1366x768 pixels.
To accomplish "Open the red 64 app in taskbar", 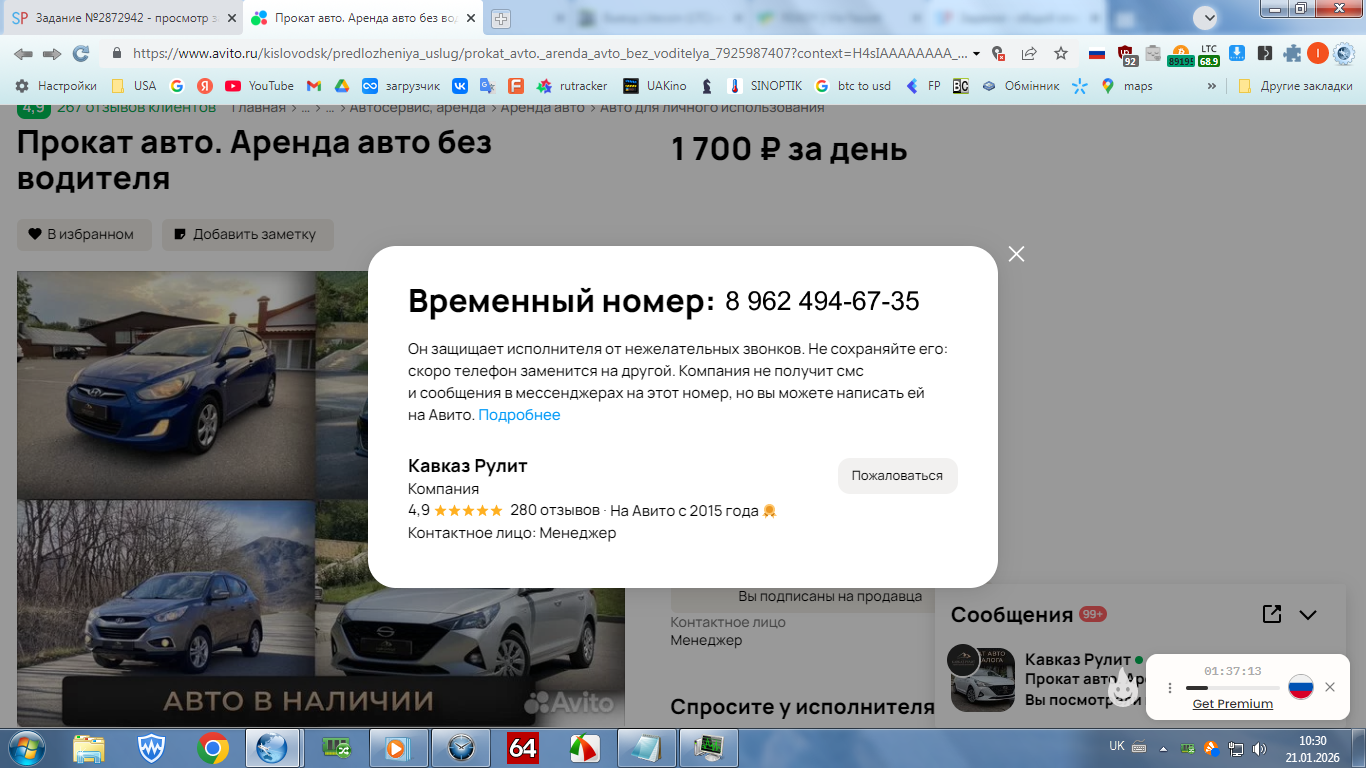I will pos(523,748).
